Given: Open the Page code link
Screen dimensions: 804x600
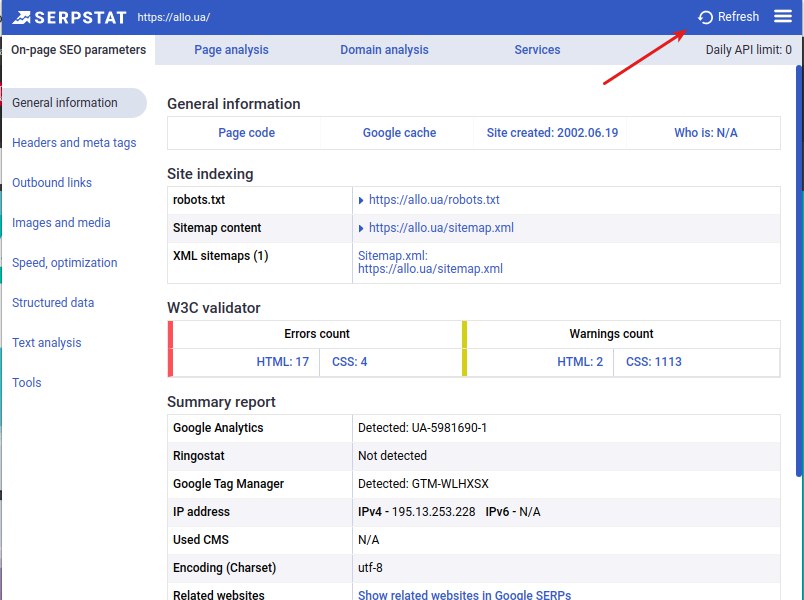Looking at the screenshot, I should 247,133.
